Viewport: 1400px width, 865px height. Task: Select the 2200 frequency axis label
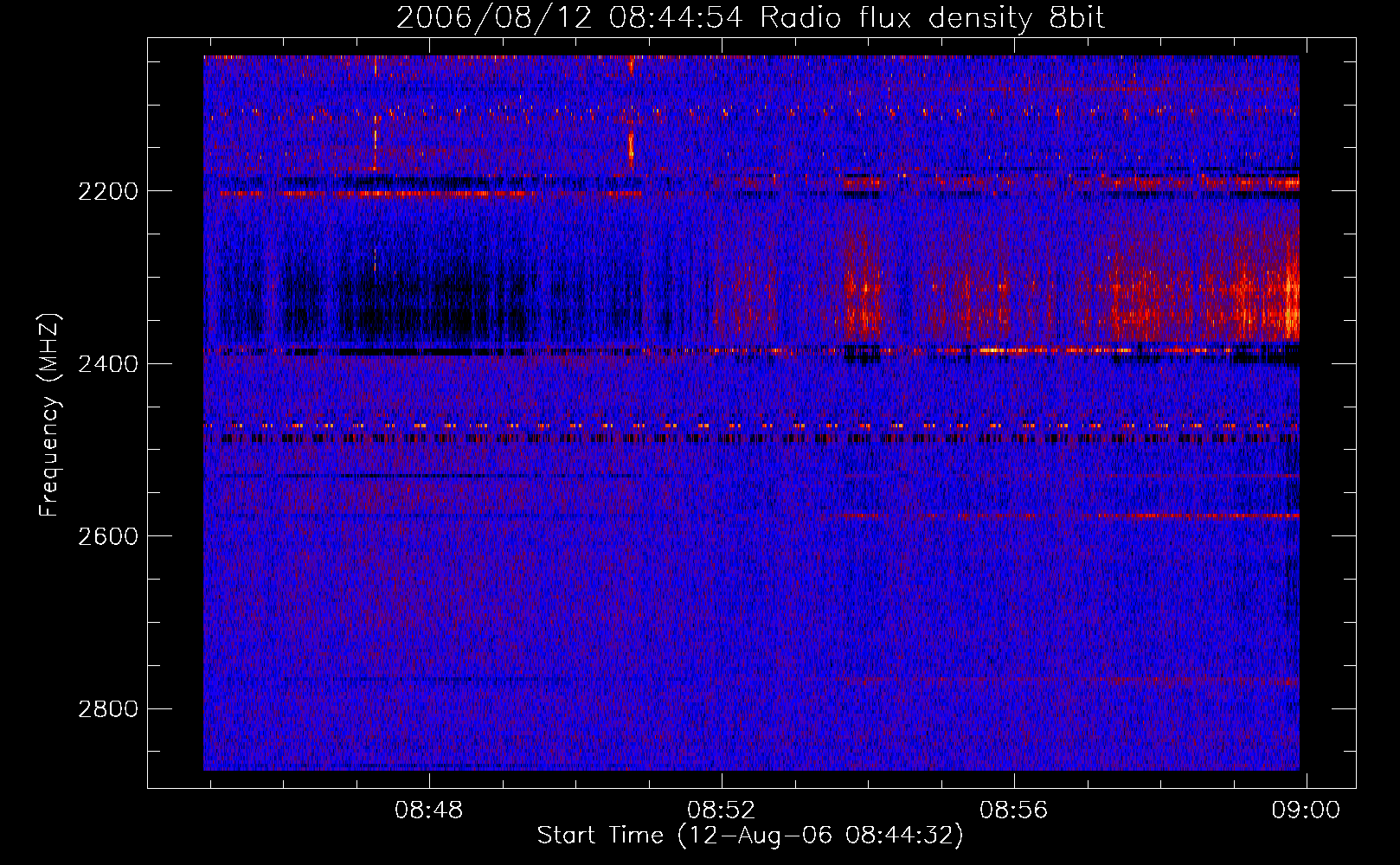pyautogui.click(x=107, y=191)
